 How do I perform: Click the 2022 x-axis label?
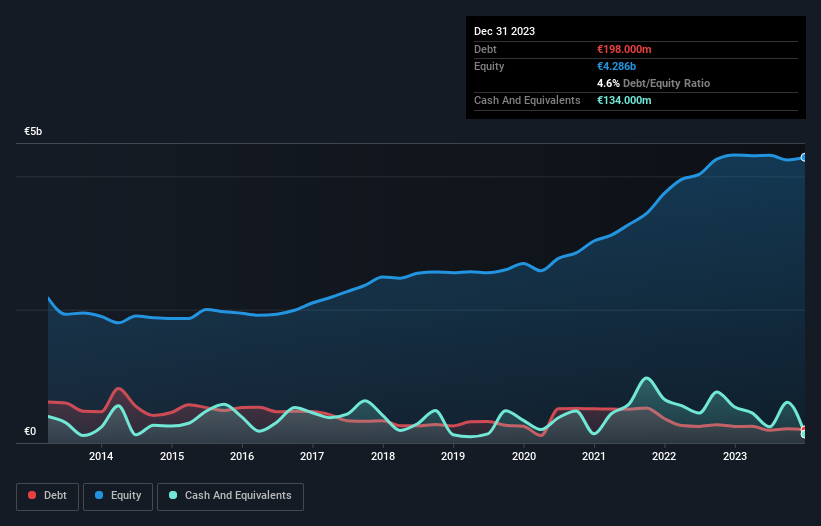pos(664,456)
